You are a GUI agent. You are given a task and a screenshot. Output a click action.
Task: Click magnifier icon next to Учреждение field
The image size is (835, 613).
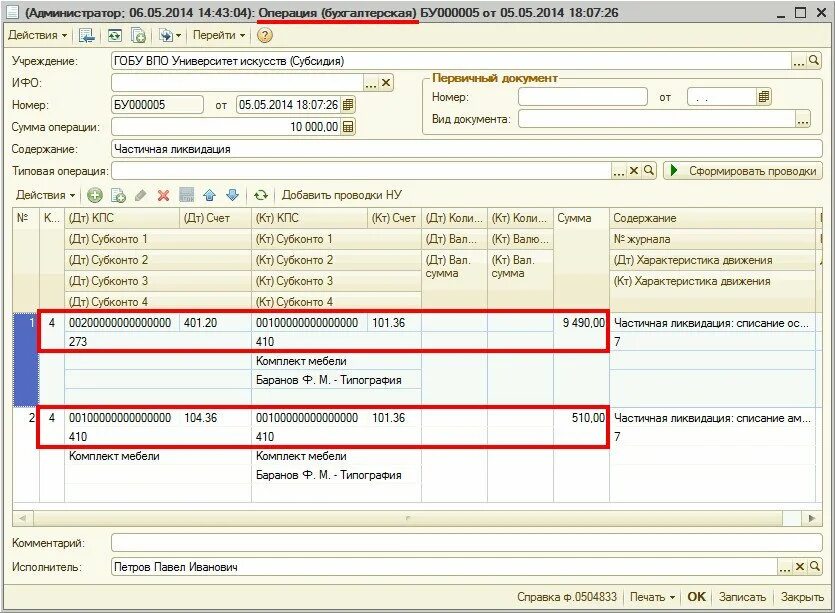tap(814, 61)
